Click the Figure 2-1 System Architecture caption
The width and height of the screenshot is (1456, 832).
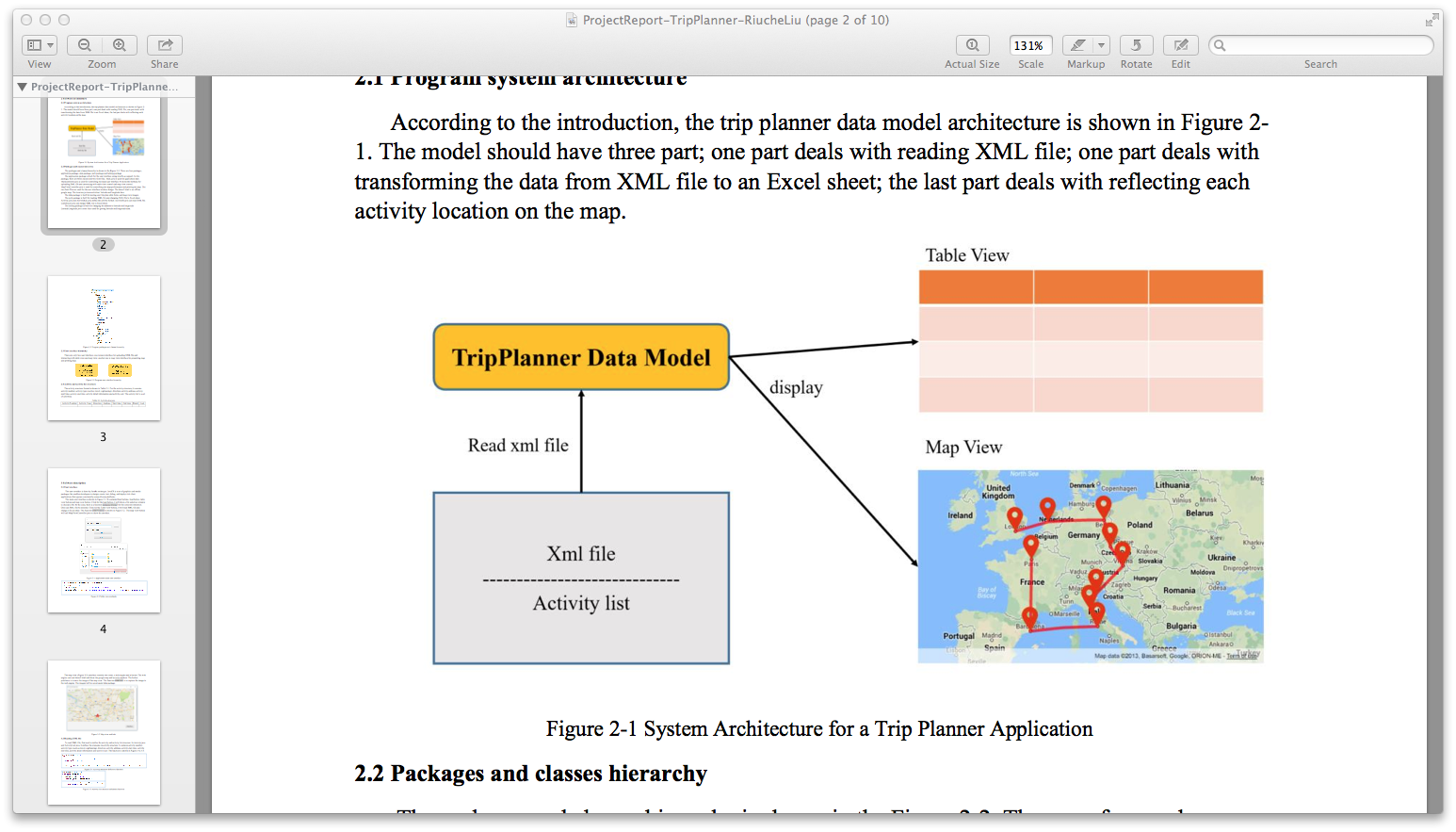pyautogui.click(x=819, y=729)
